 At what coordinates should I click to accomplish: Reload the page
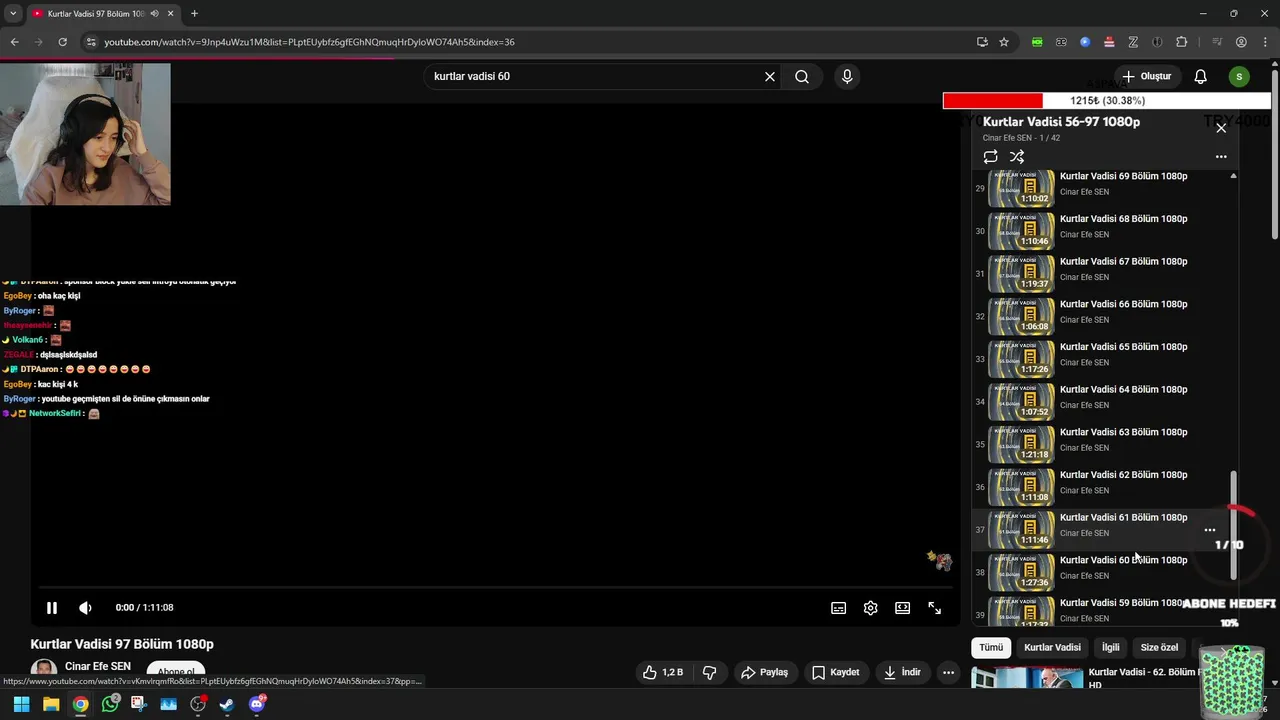62,42
